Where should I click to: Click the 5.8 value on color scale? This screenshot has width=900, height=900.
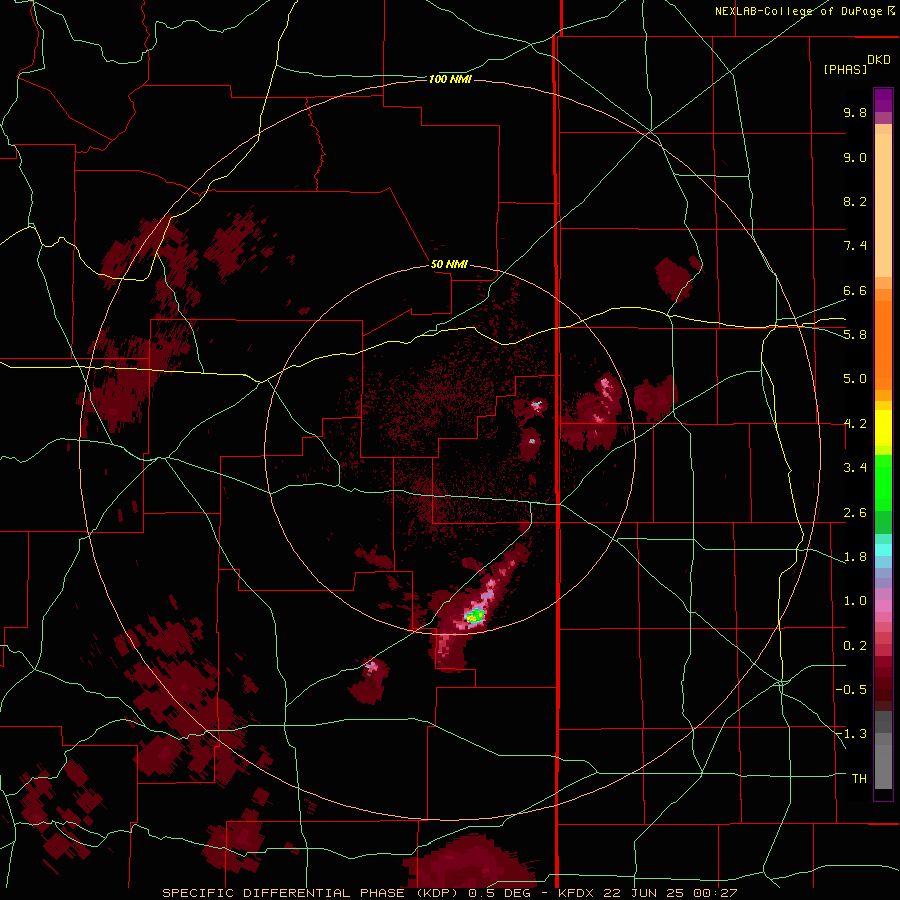tap(855, 335)
